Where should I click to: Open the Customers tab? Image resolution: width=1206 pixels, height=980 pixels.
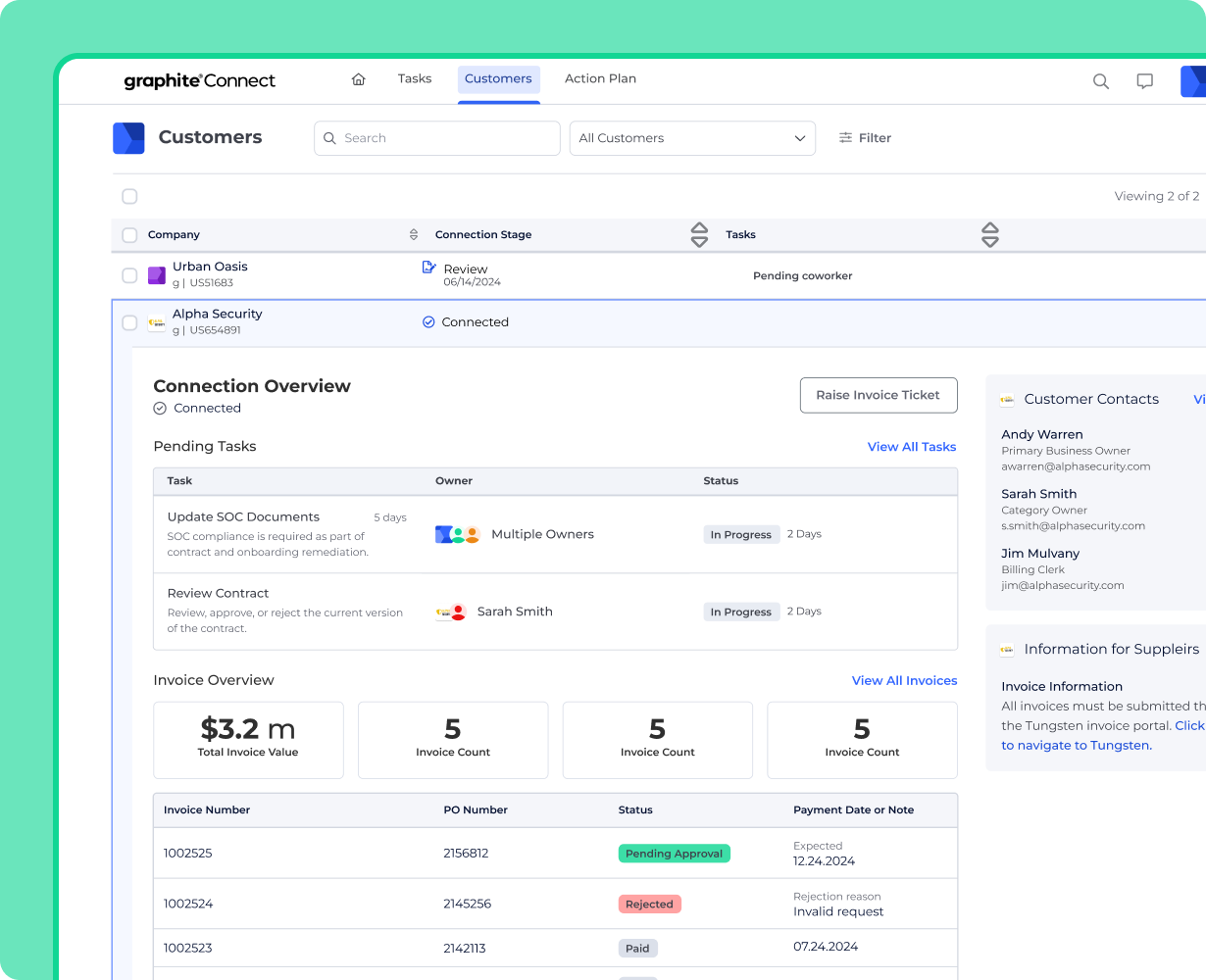point(498,79)
